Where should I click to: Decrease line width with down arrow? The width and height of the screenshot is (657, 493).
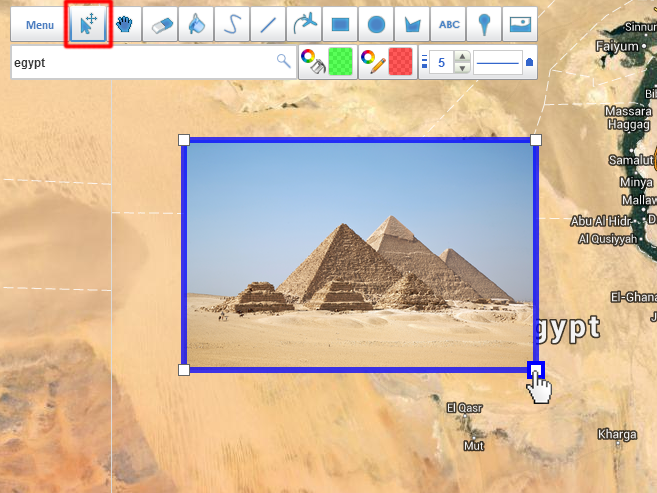click(462, 68)
